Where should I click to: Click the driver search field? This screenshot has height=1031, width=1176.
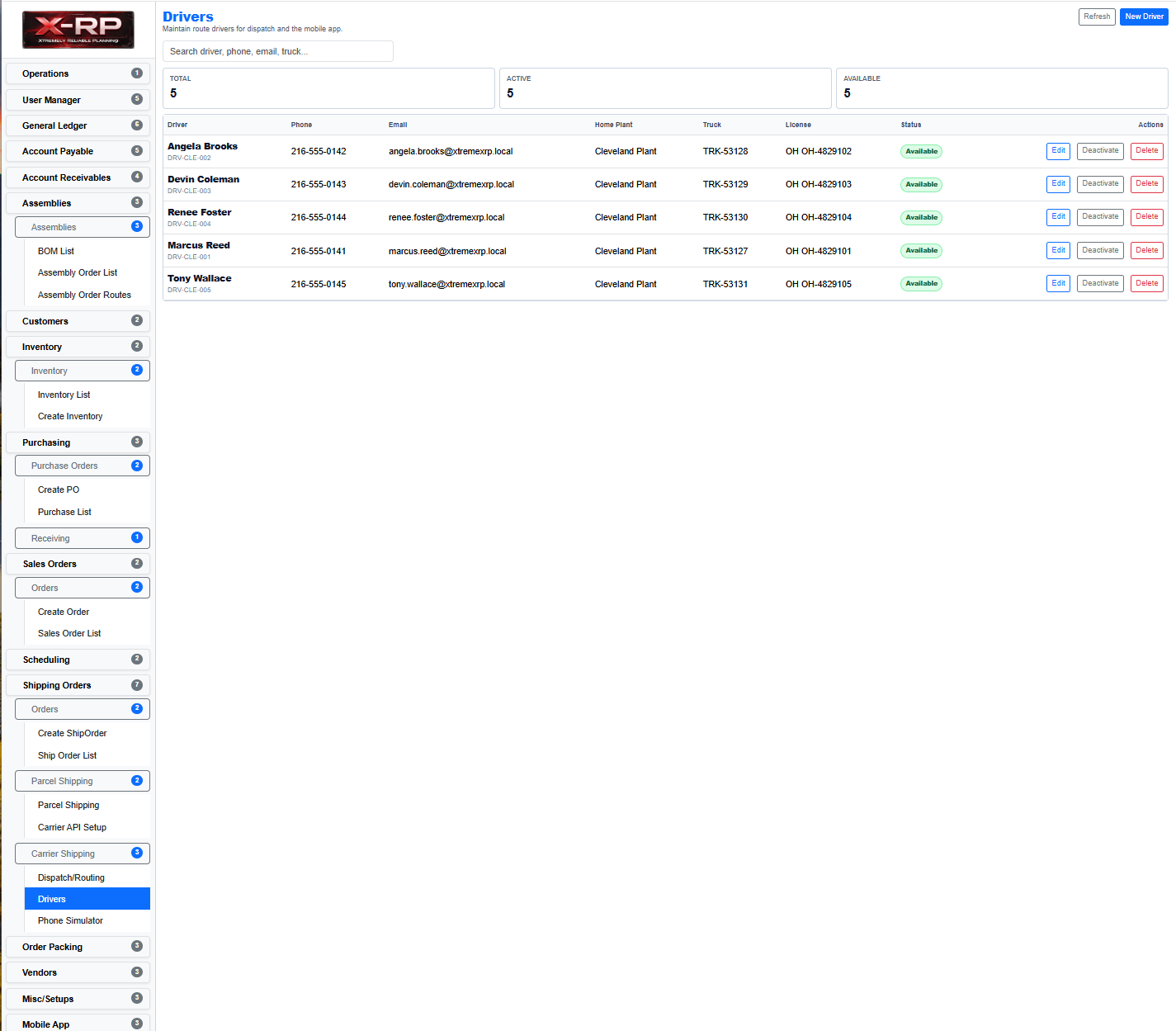(278, 51)
